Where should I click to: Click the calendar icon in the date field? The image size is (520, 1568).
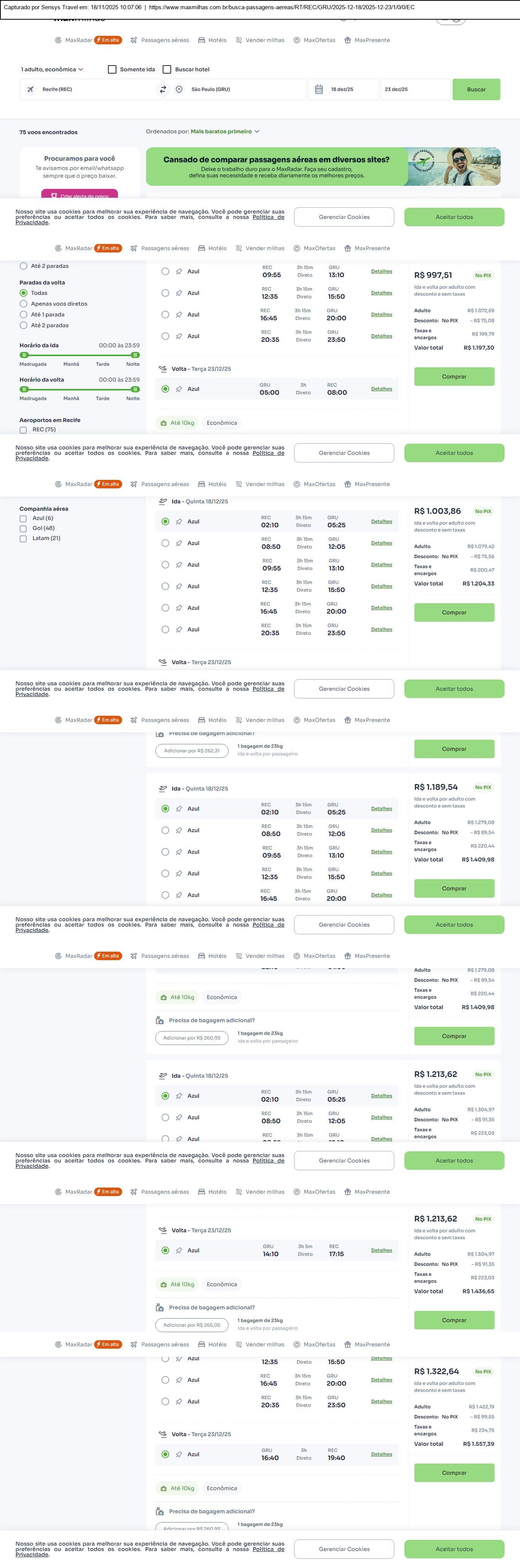click(318, 89)
